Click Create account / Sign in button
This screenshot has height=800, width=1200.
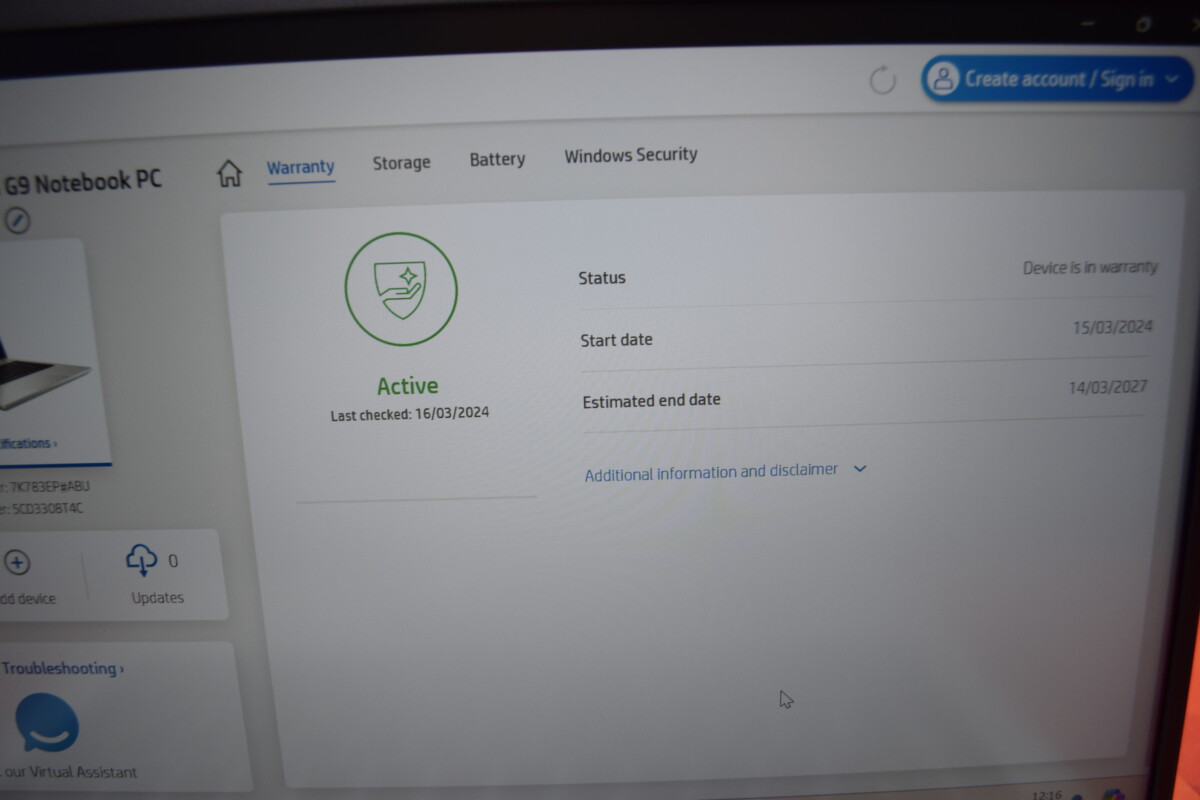1057,79
